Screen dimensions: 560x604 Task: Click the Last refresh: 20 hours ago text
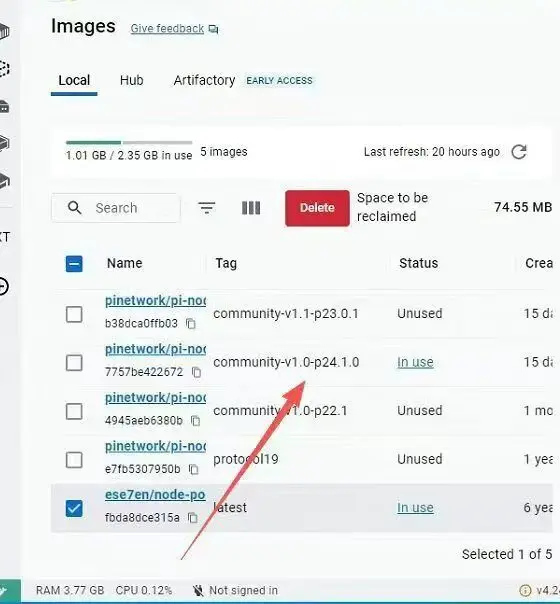point(432,152)
